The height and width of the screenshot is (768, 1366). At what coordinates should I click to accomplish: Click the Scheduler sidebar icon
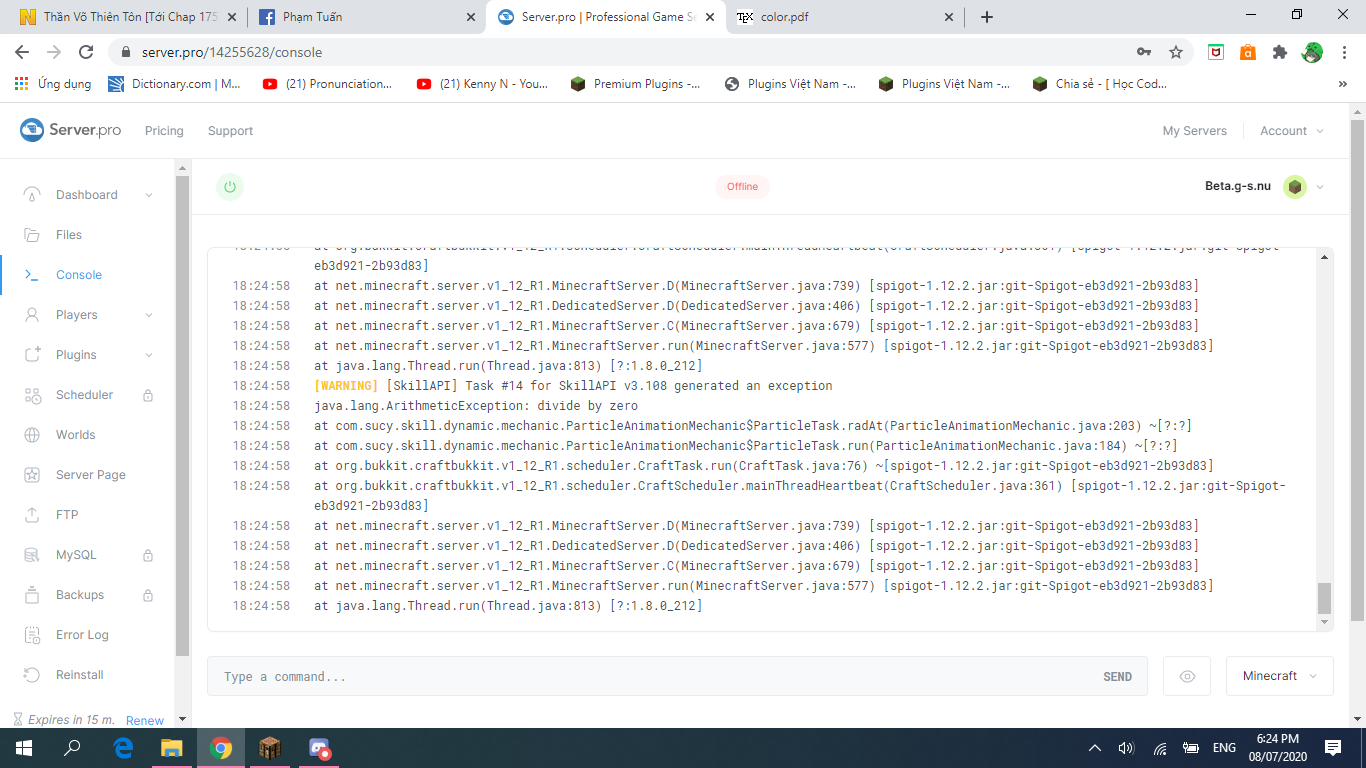32,395
